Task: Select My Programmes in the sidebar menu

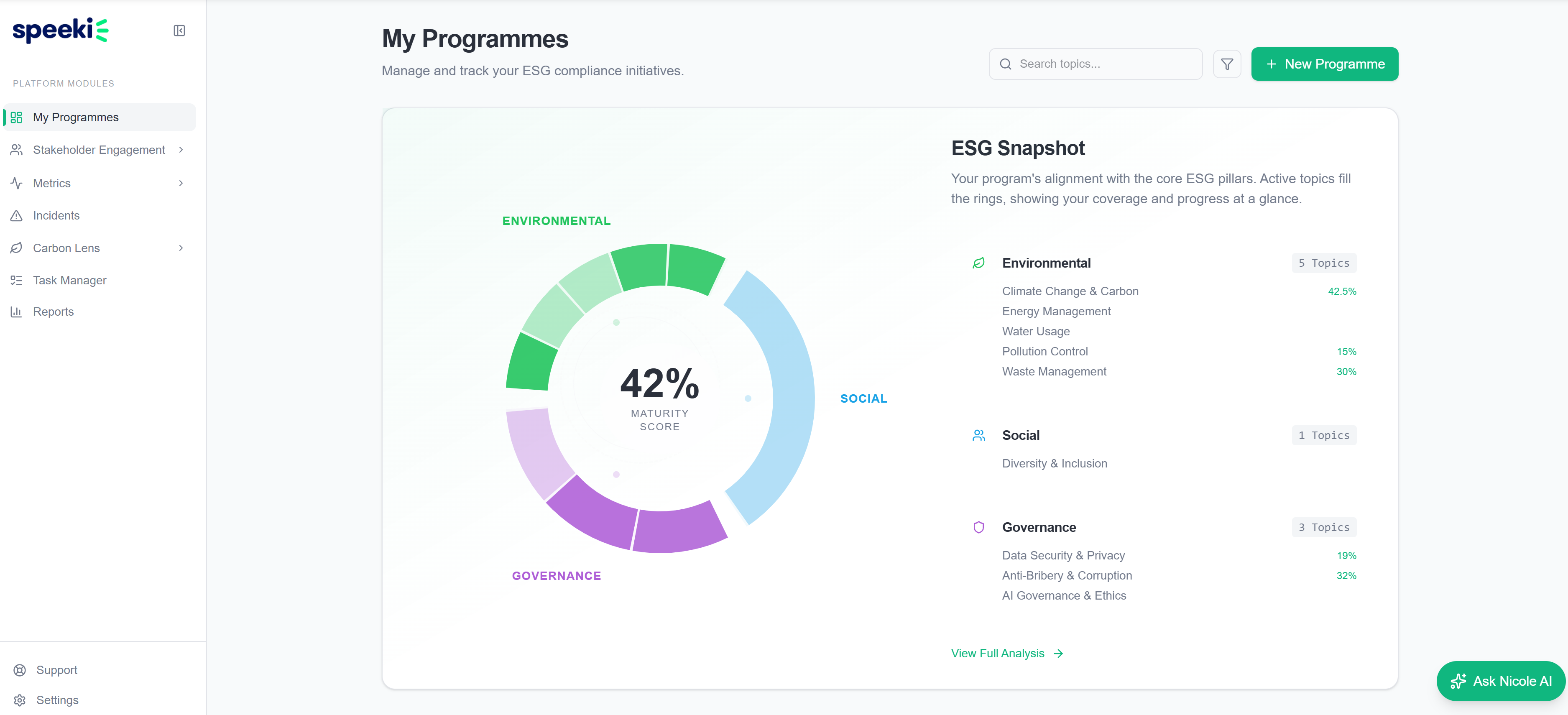Action: pos(76,117)
